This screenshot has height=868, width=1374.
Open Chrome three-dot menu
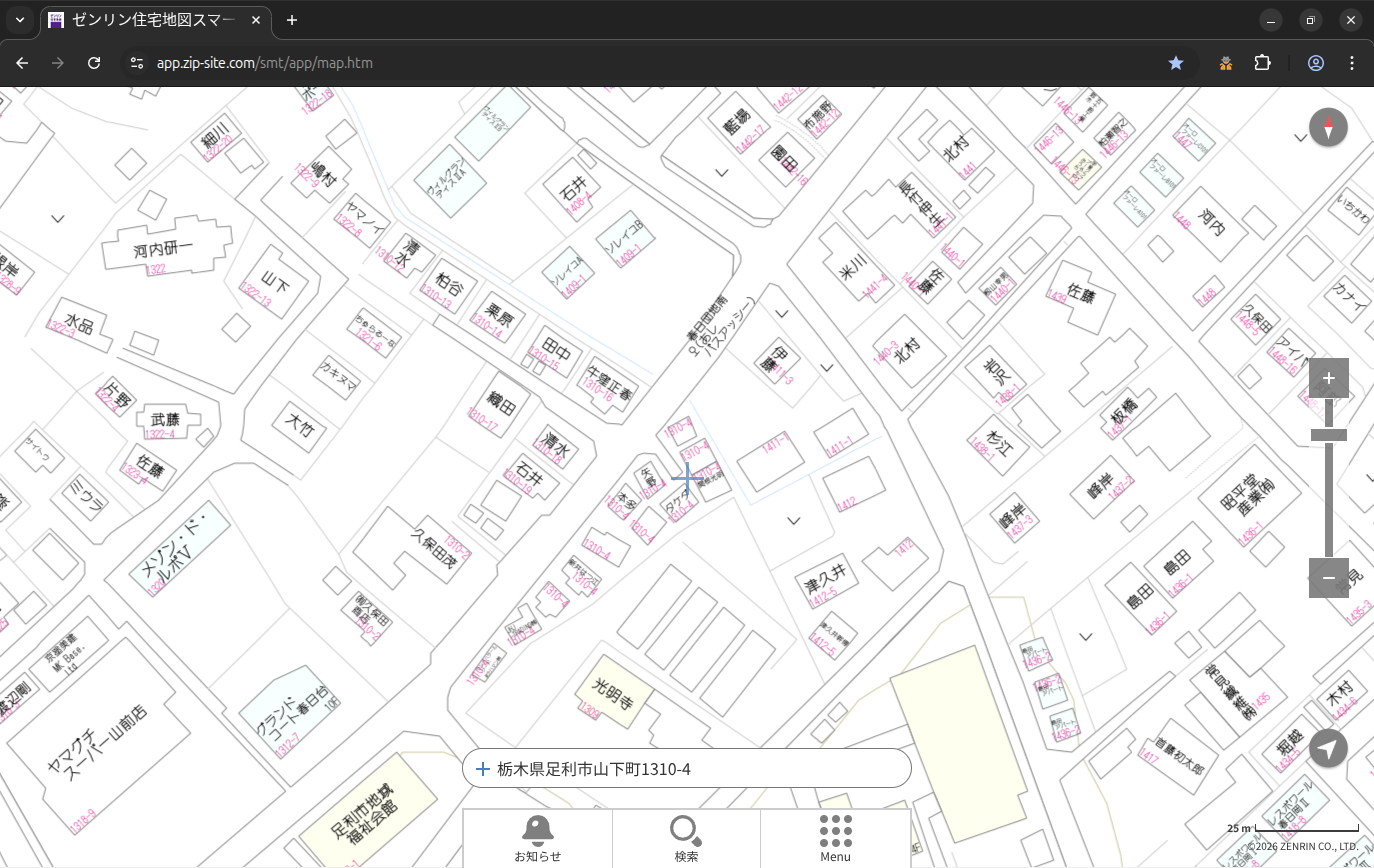1352,63
